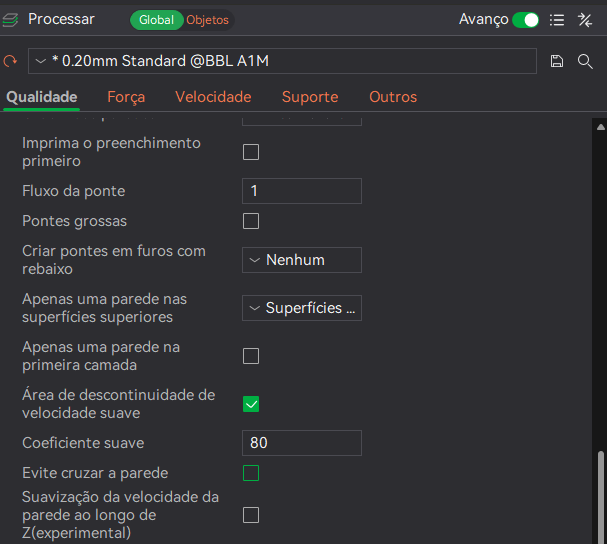Viewport: 607px width, 544px height.
Task: Select the Qualidade tab
Action: pos(42,97)
